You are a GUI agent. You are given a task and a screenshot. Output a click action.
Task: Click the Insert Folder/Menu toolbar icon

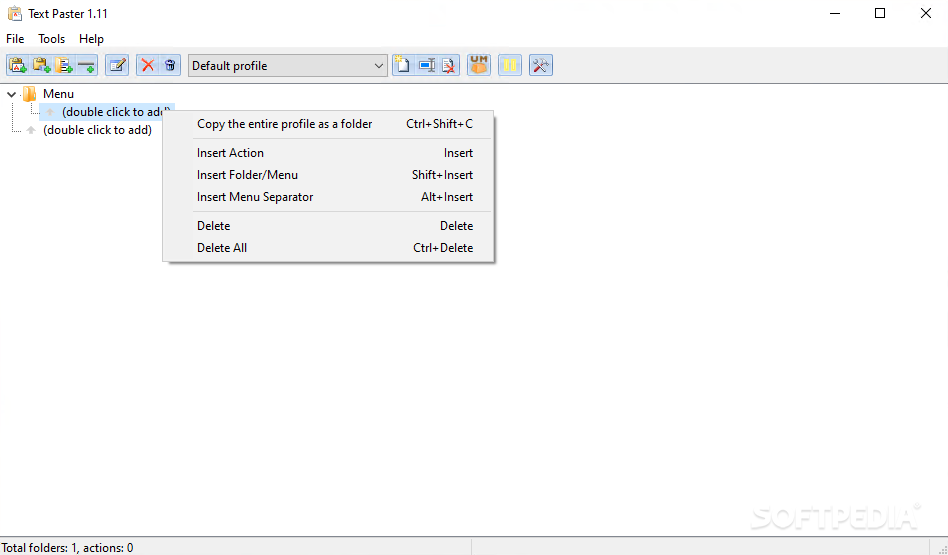[x=63, y=65]
